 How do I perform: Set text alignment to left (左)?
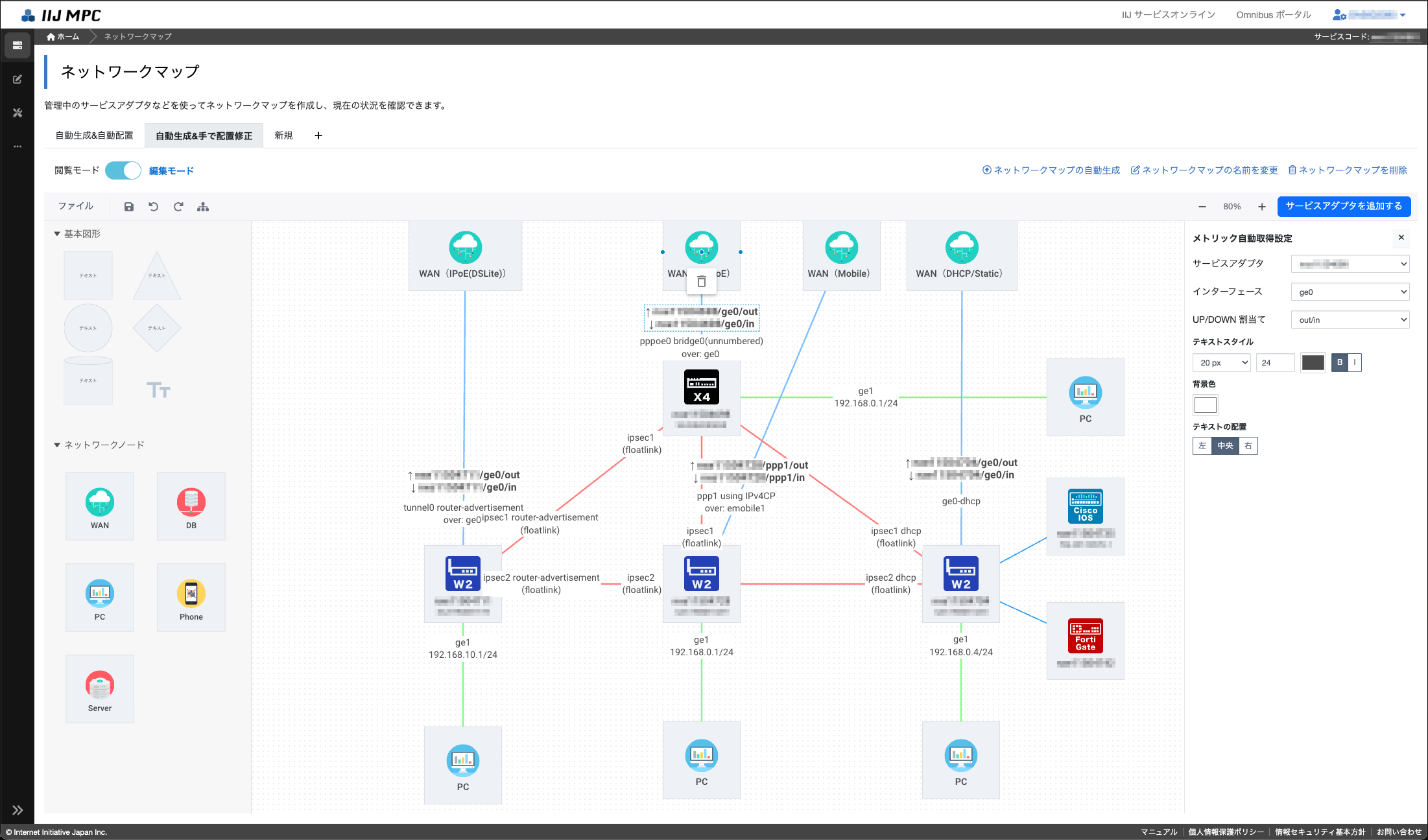click(1202, 446)
